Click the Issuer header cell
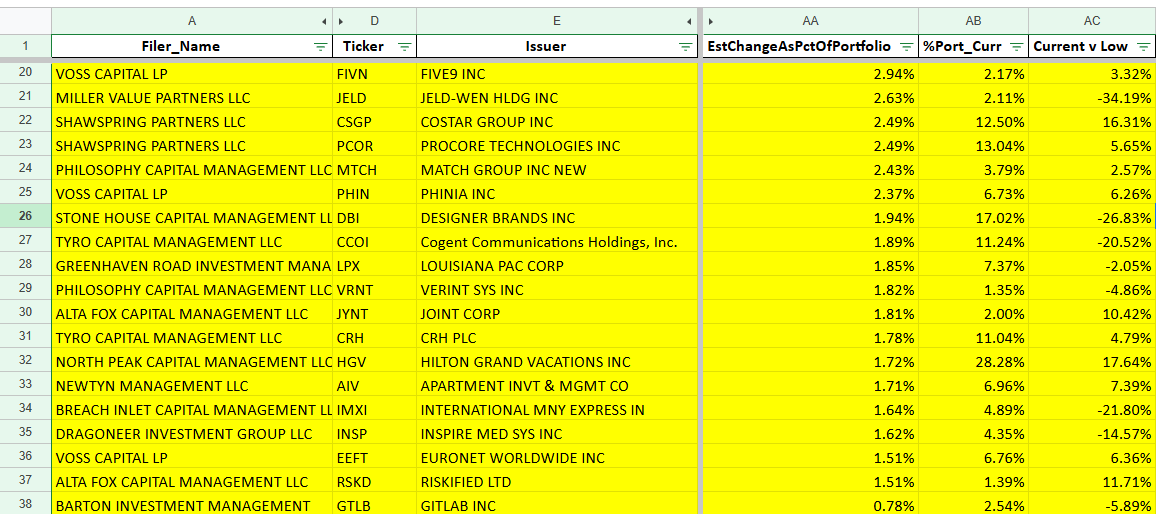1156x514 pixels. [557, 46]
